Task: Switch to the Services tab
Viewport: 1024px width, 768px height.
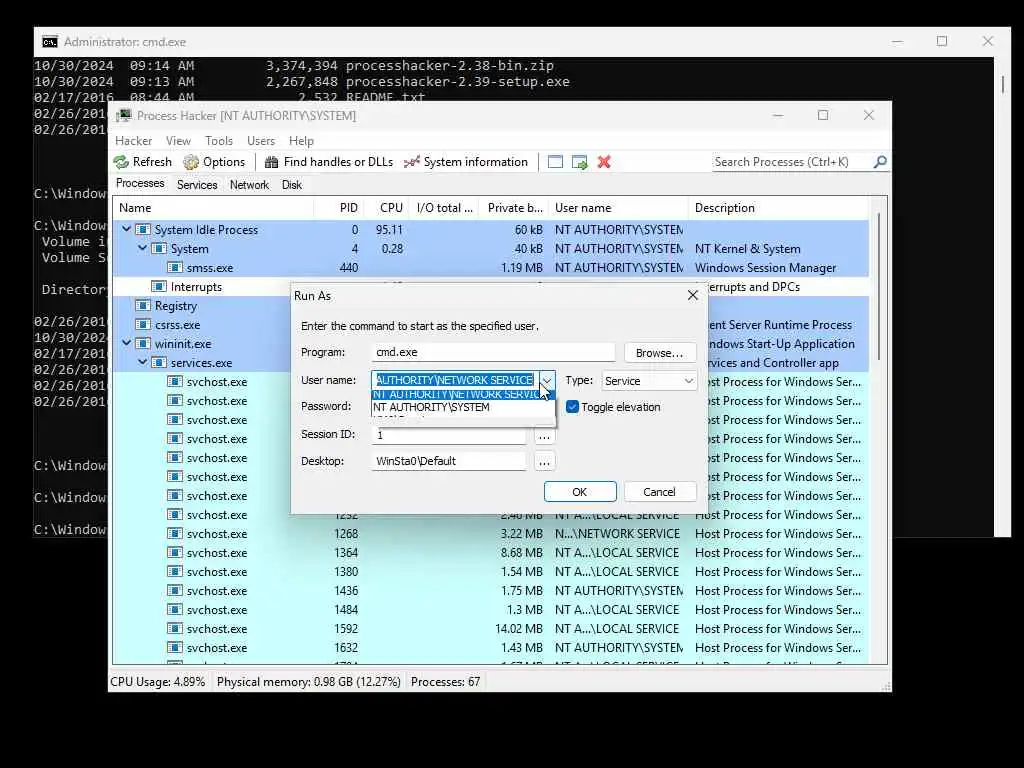Action: click(x=197, y=185)
